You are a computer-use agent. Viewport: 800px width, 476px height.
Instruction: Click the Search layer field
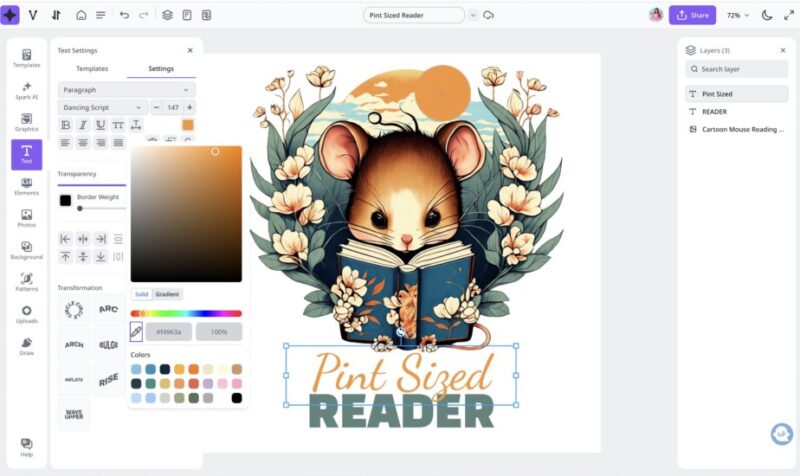tap(736, 69)
